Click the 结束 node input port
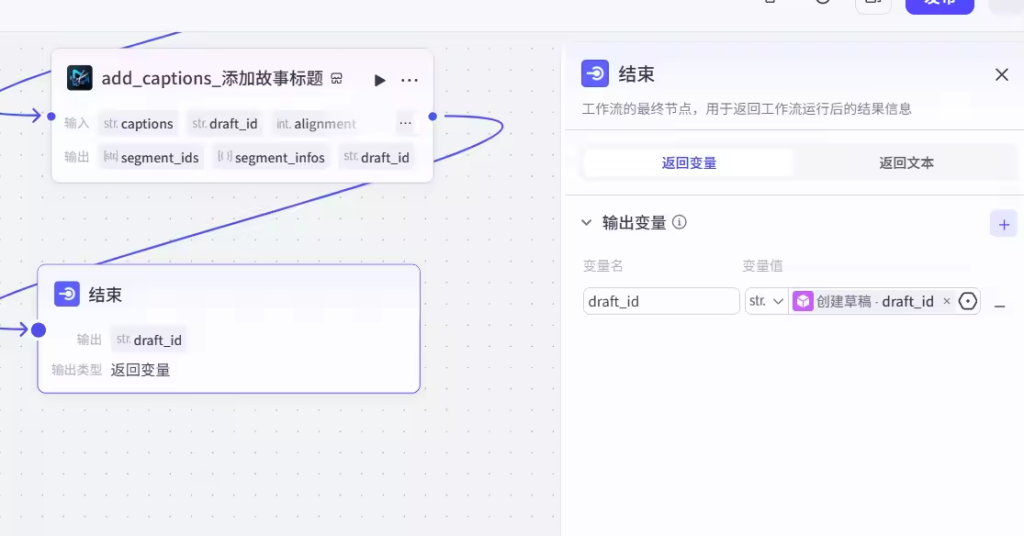The image size is (1024, 536). click(x=38, y=329)
